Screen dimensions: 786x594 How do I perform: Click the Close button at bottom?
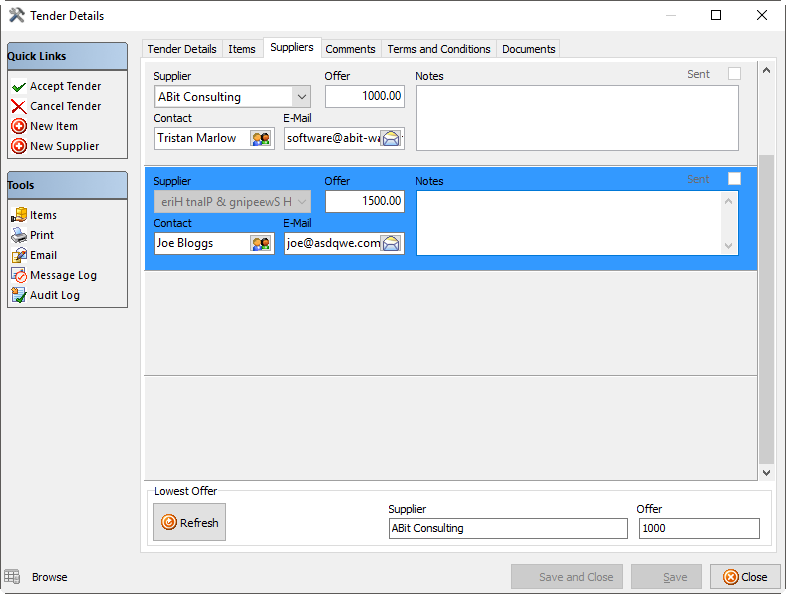(x=745, y=577)
